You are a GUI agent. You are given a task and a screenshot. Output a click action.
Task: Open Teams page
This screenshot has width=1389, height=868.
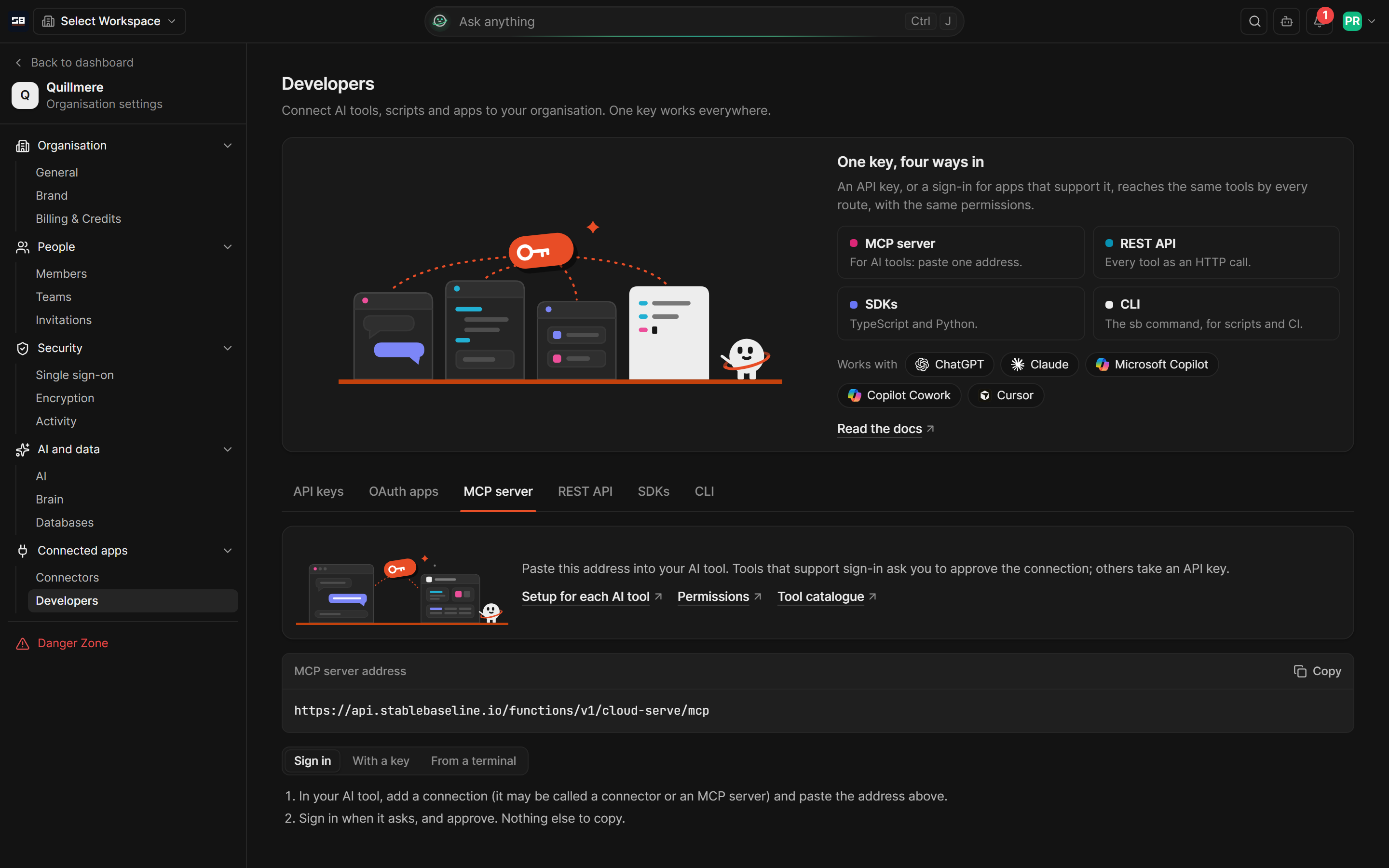point(54,297)
